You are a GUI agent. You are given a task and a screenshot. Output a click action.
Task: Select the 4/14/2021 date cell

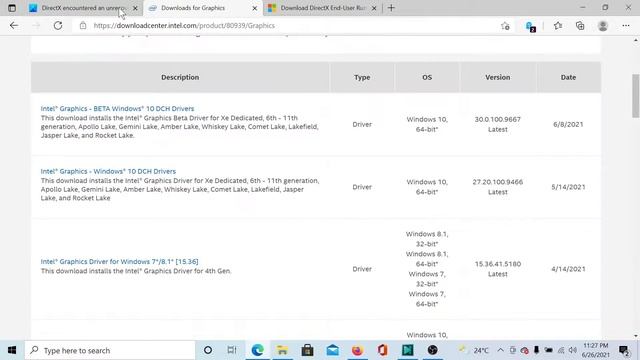click(x=568, y=269)
